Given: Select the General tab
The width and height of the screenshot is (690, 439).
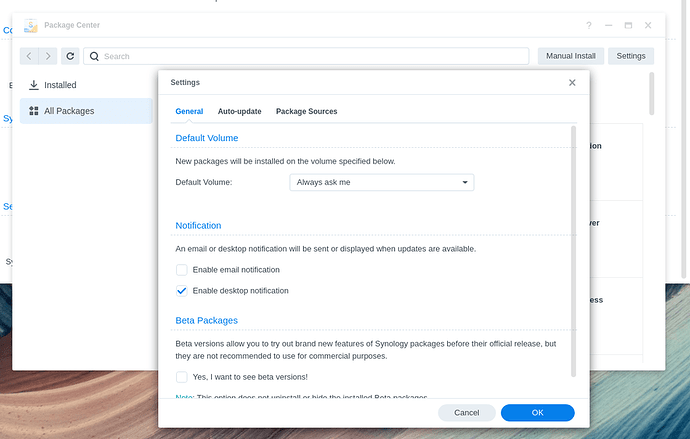Looking at the screenshot, I should tap(189, 112).
